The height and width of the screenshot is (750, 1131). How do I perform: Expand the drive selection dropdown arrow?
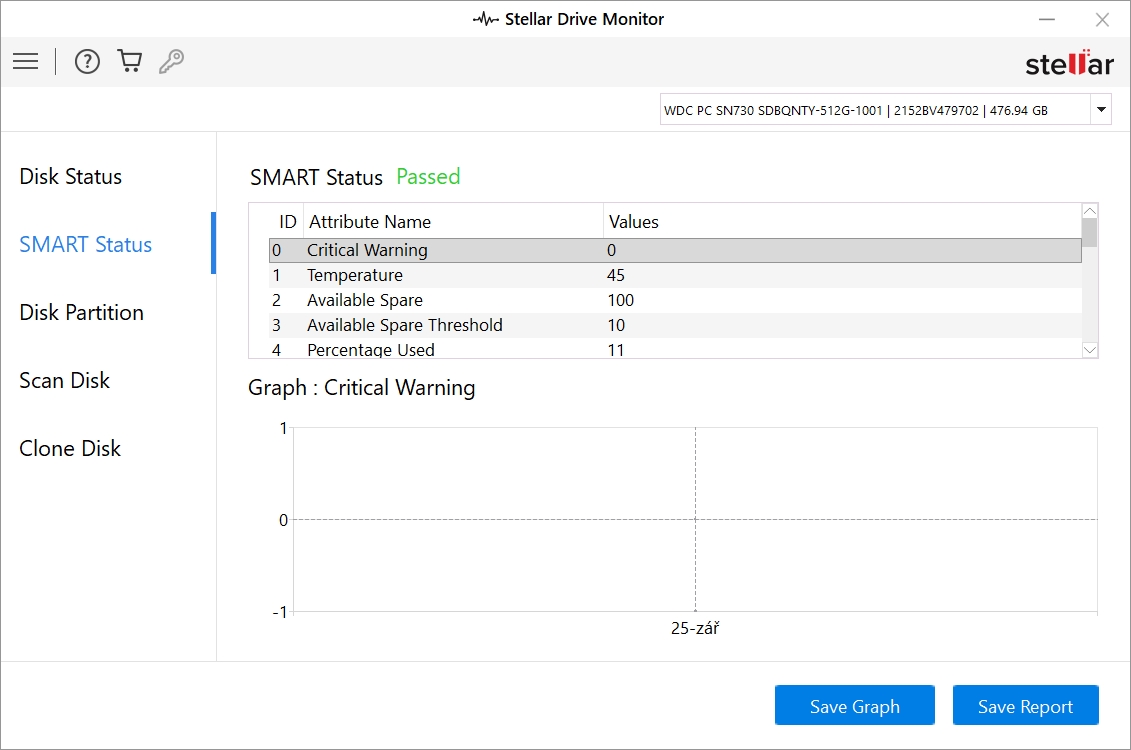[1101, 110]
